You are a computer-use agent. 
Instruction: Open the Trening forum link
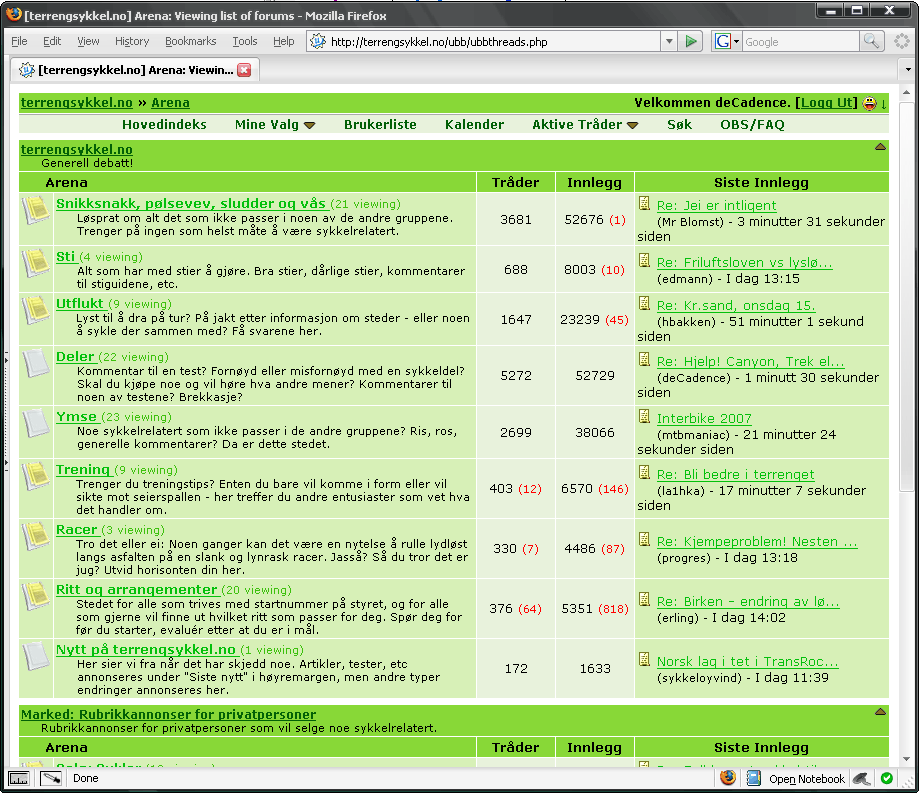point(83,469)
